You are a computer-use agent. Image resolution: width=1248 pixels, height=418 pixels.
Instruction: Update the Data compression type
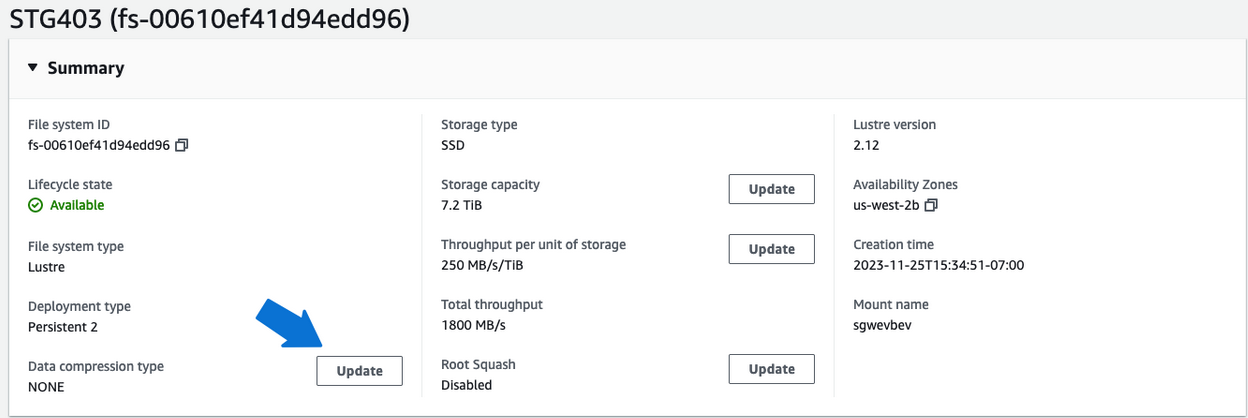pos(359,371)
